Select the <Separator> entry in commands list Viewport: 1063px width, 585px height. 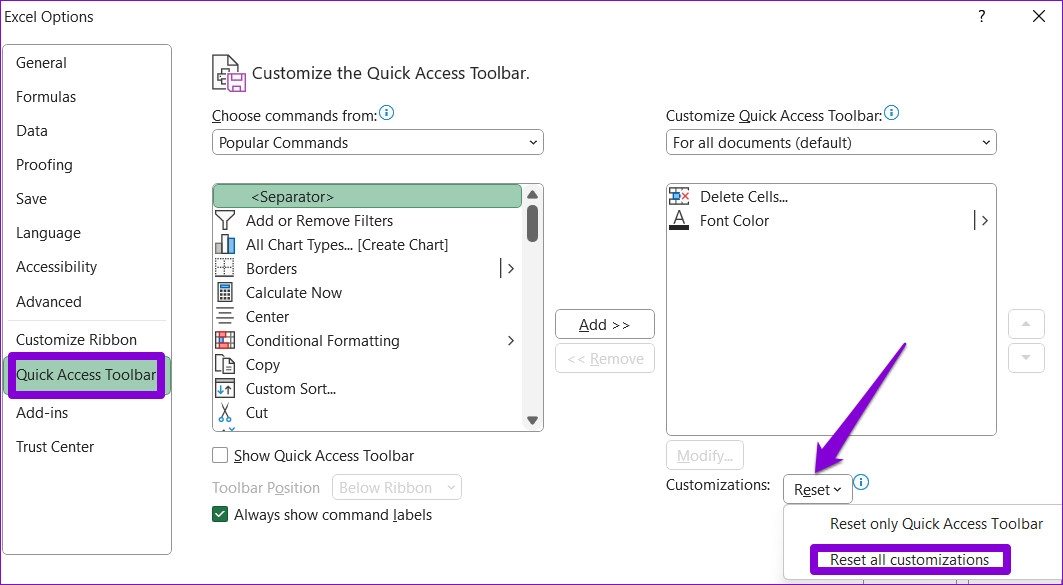(x=367, y=197)
